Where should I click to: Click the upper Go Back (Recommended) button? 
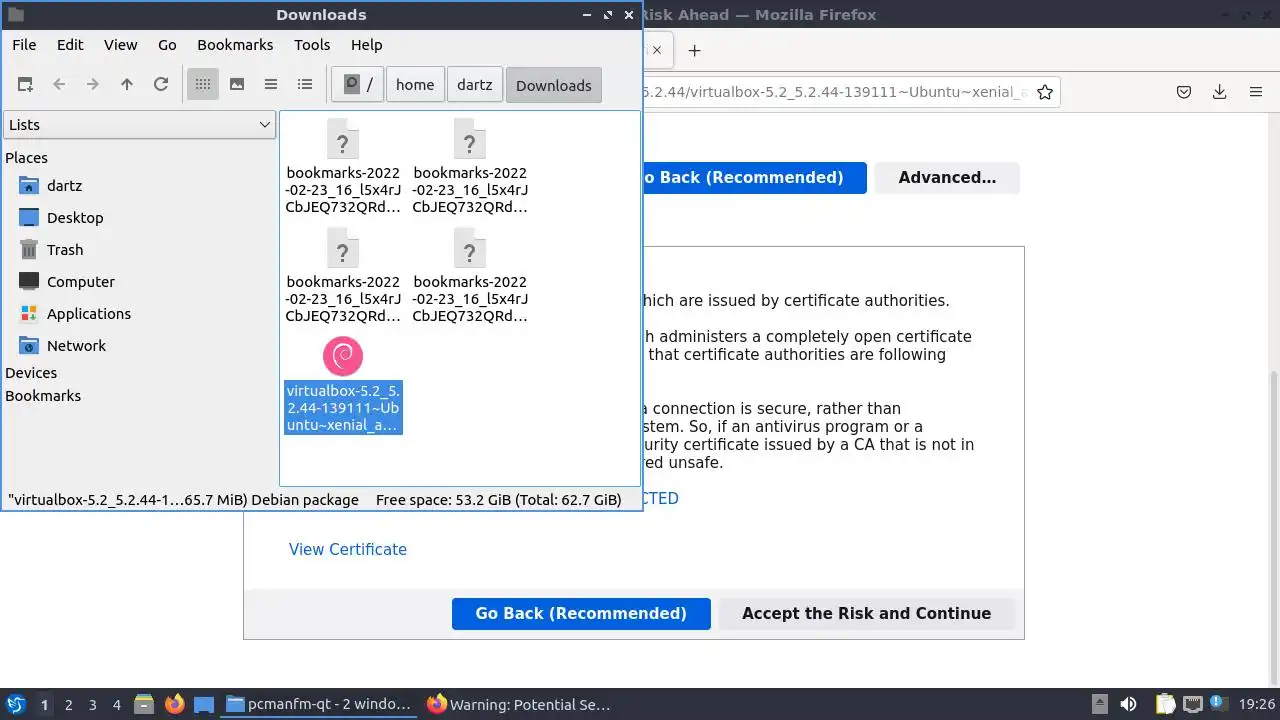(x=753, y=178)
